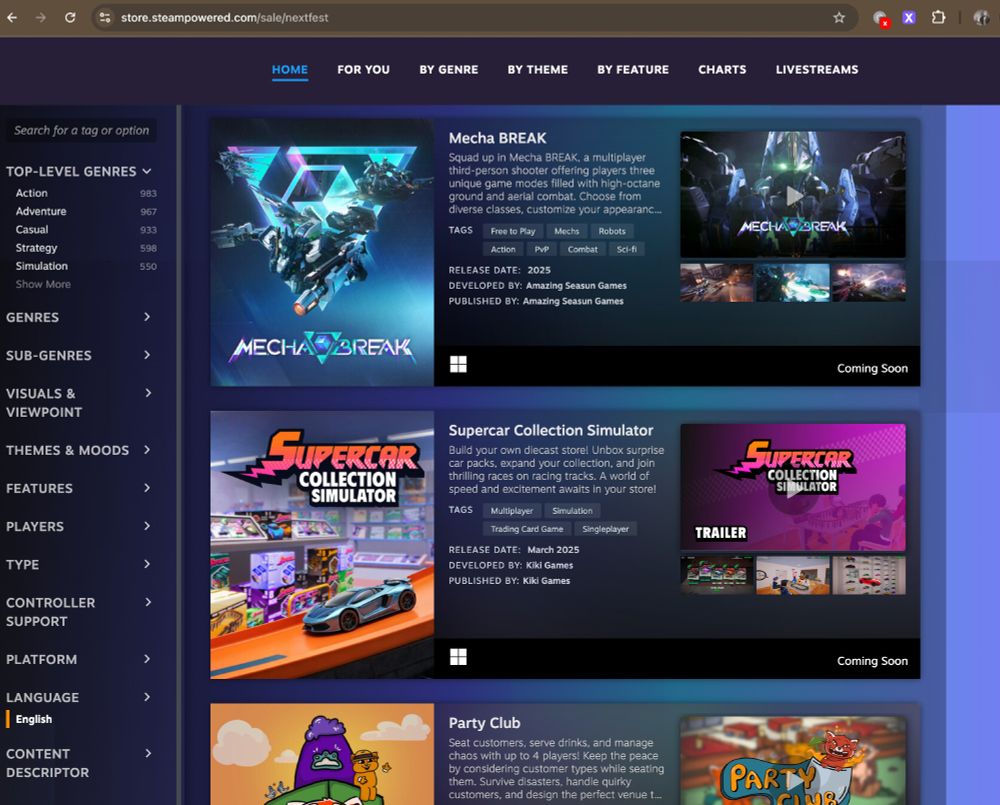The width and height of the screenshot is (1000, 805).
Task: Focus the tag search field
Action: pyautogui.click(x=81, y=130)
